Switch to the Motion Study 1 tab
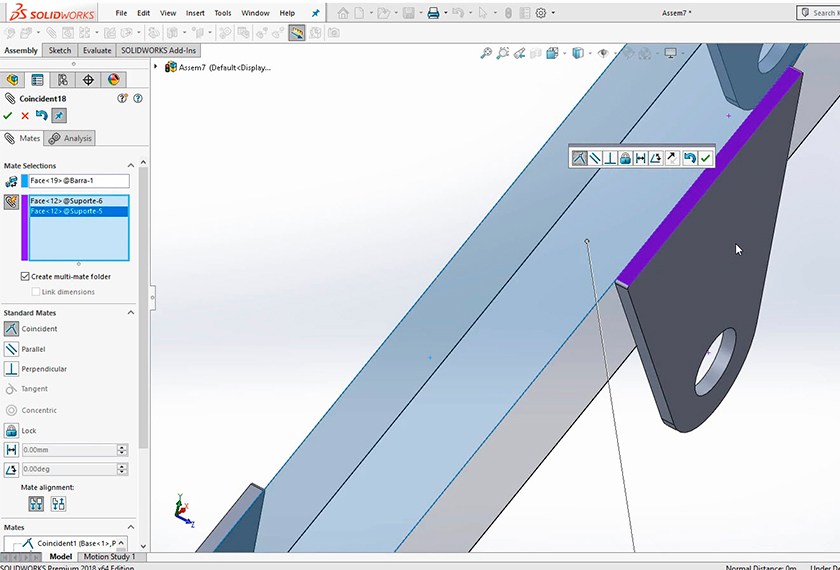This screenshot has height=570, width=840. (x=109, y=557)
